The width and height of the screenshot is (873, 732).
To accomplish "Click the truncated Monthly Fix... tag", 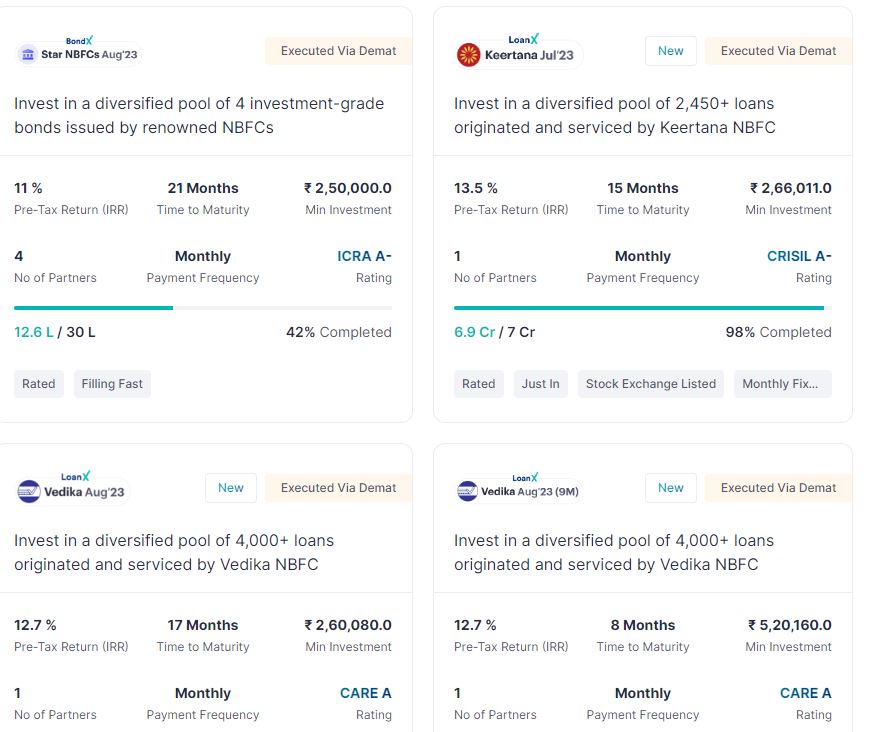I will point(782,384).
